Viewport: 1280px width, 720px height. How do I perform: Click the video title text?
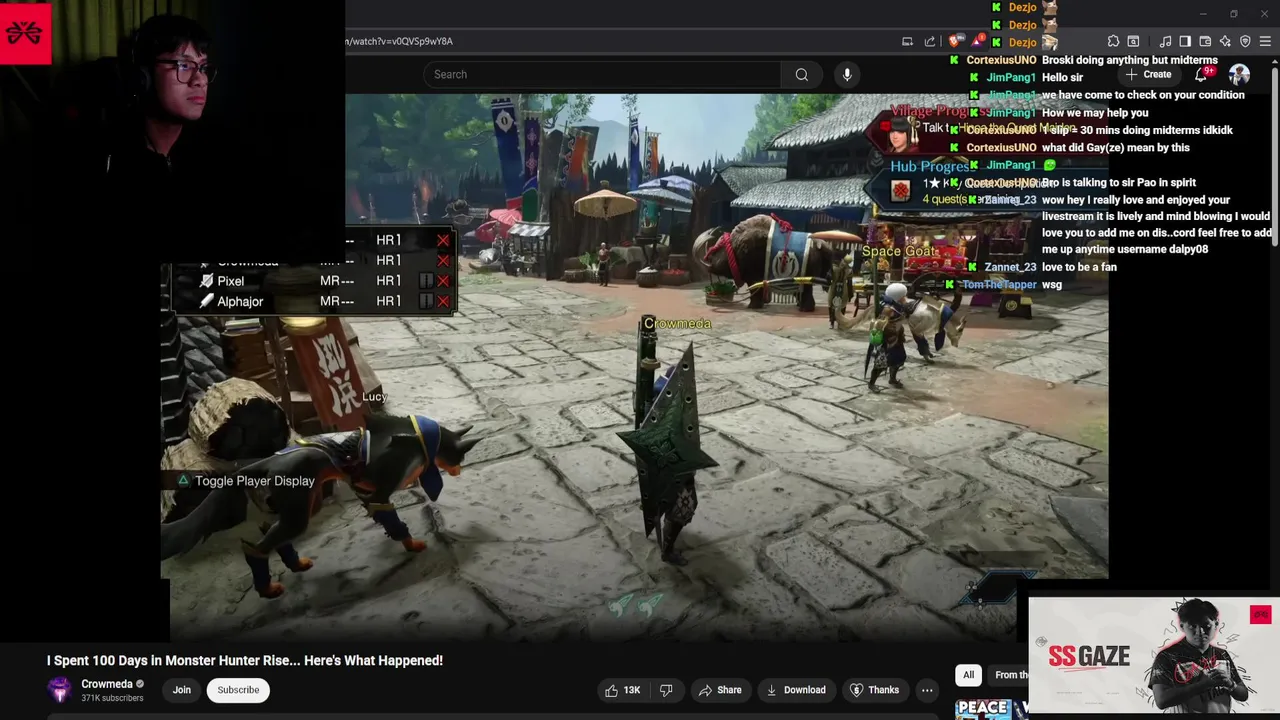[x=245, y=660]
